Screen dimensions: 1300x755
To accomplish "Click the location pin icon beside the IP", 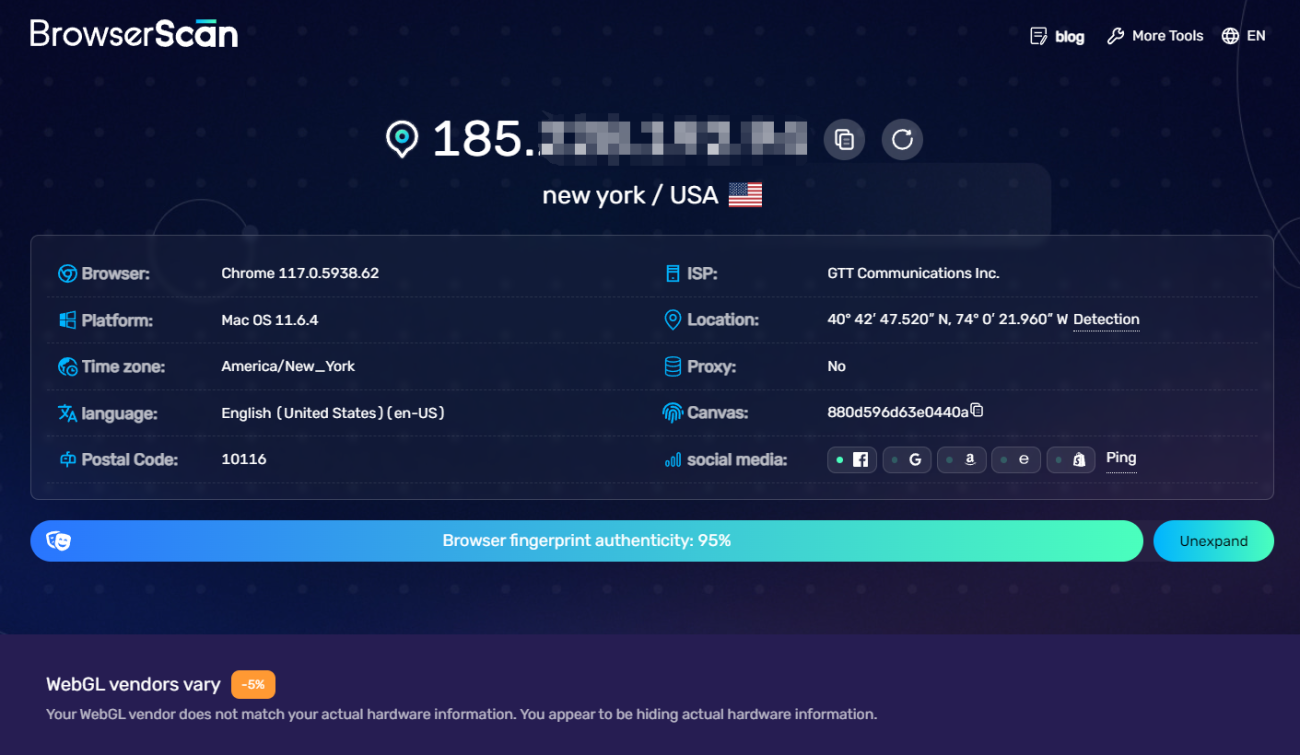I will [402, 139].
